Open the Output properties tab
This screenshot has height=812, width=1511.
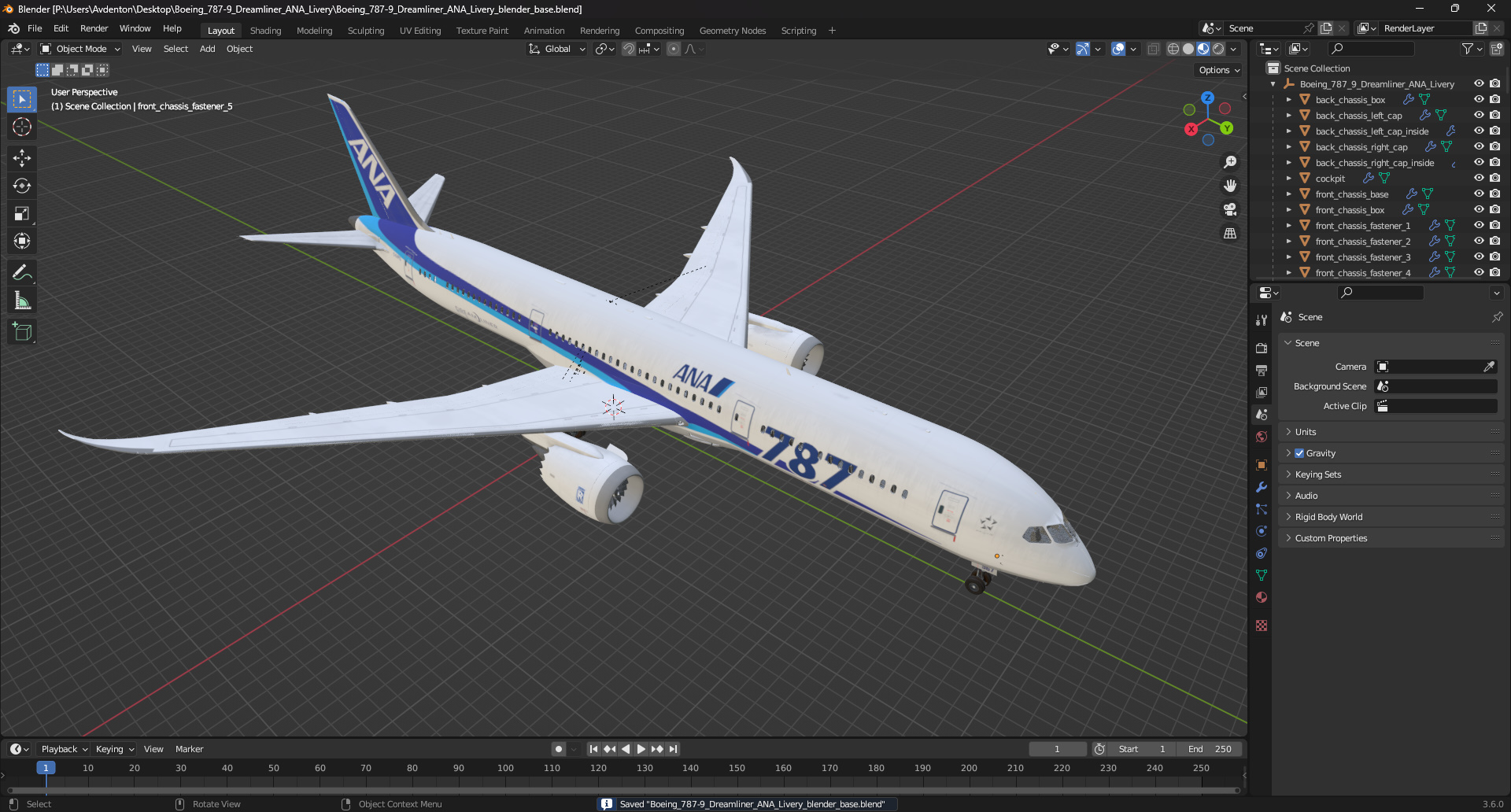click(x=1262, y=371)
